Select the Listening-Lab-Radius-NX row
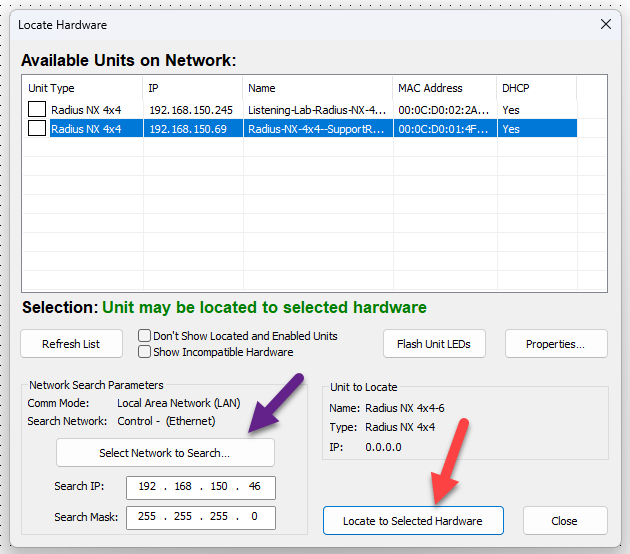630x554 pixels. click(316, 110)
